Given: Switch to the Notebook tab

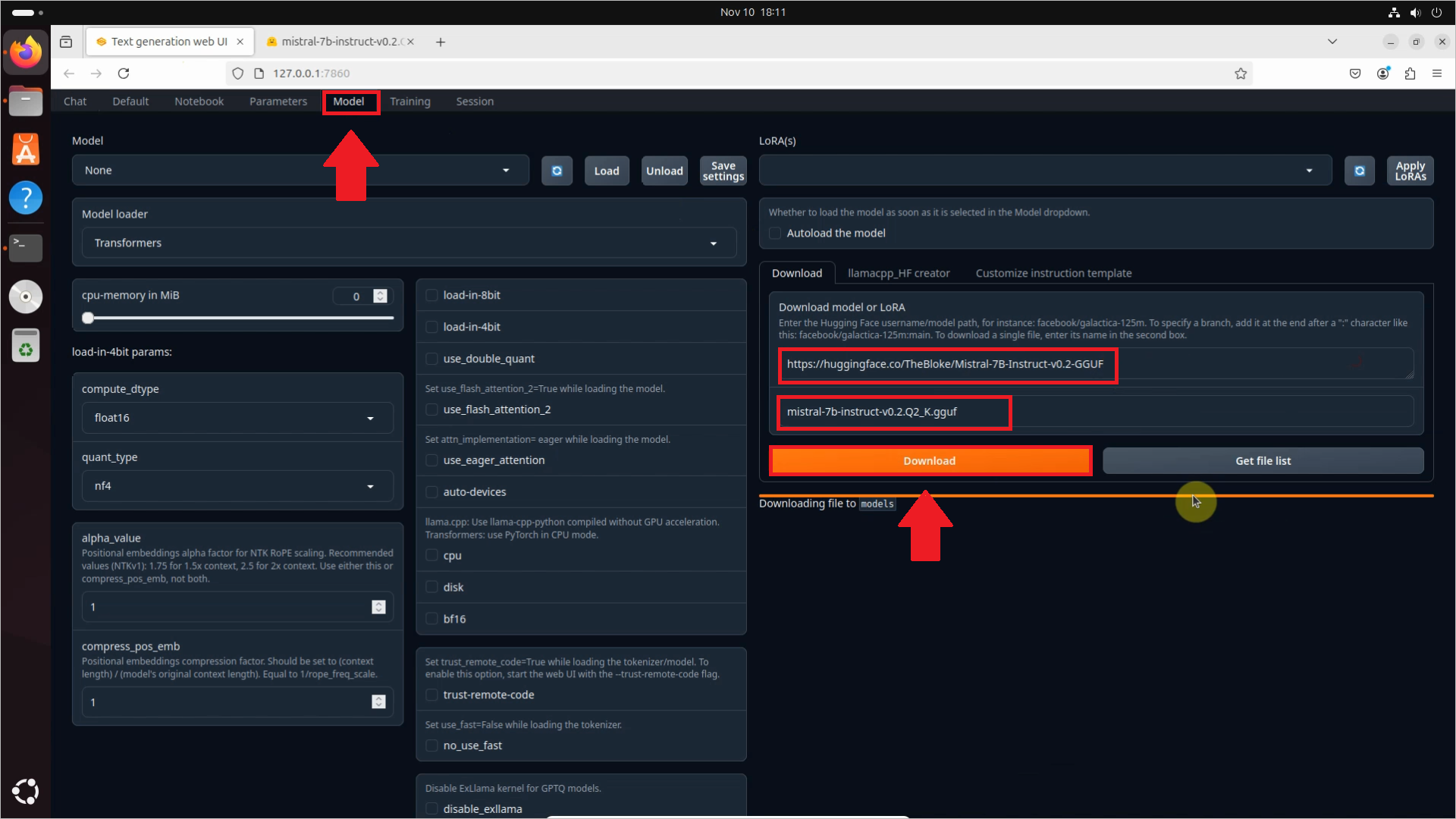Looking at the screenshot, I should [x=199, y=102].
